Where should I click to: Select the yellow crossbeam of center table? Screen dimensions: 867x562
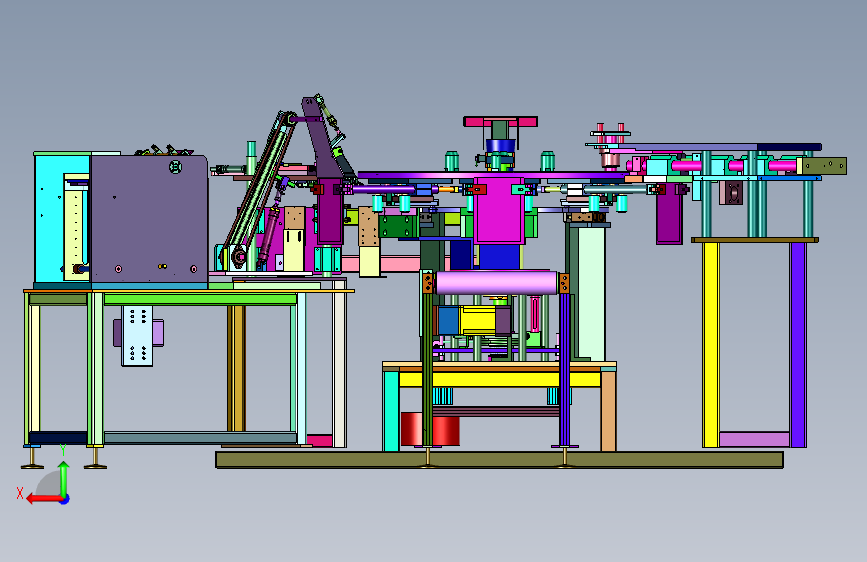pyautogui.click(x=499, y=379)
